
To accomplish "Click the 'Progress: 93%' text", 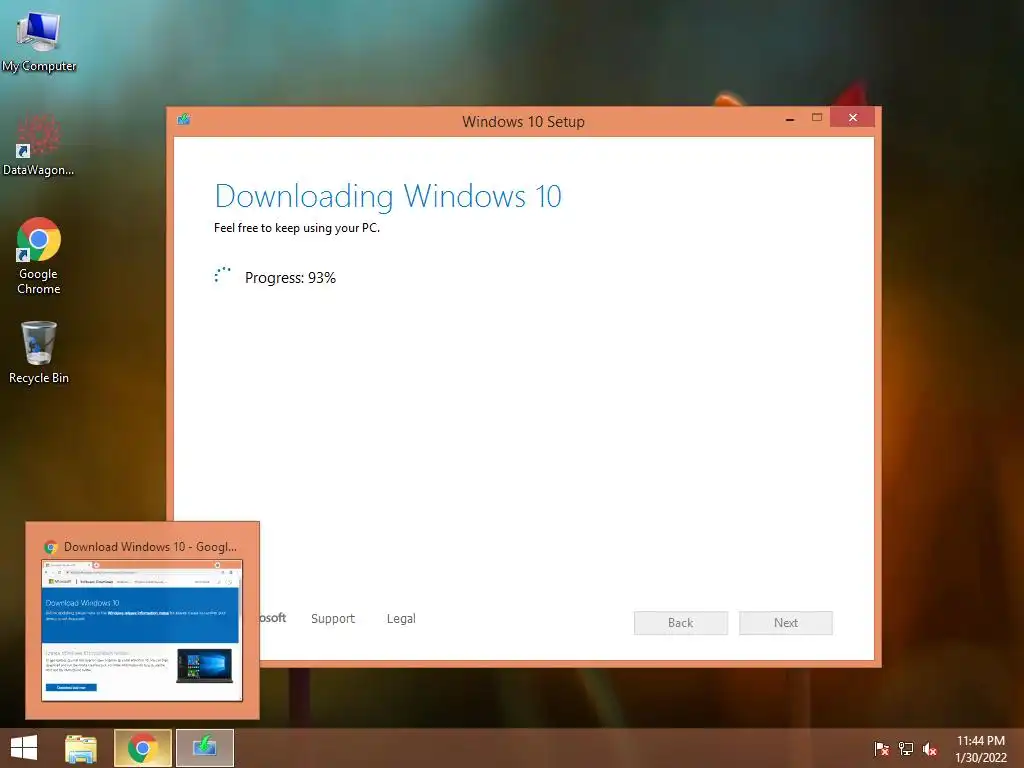I will click(291, 278).
